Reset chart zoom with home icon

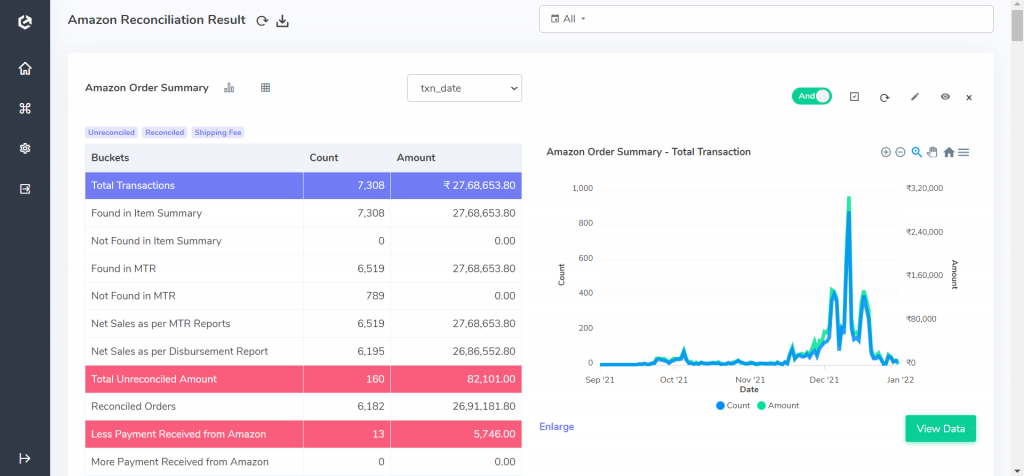tap(949, 152)
